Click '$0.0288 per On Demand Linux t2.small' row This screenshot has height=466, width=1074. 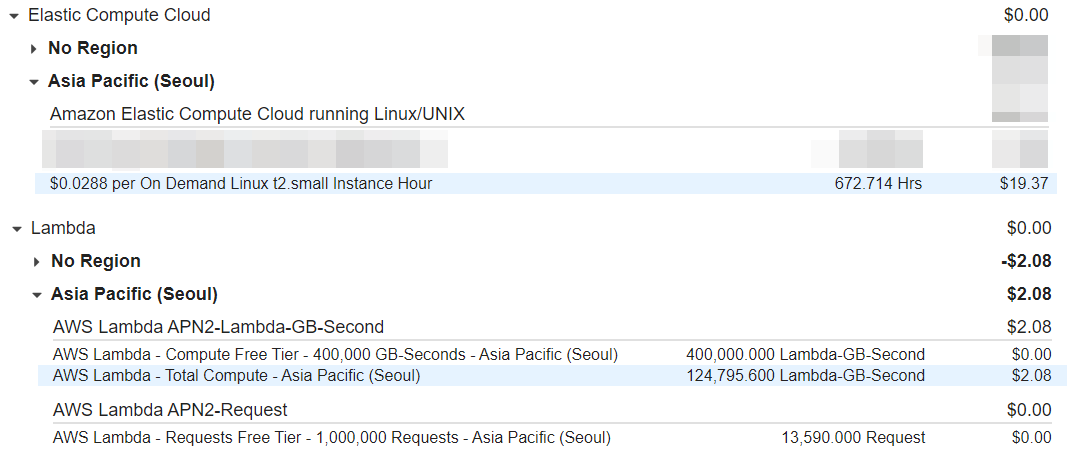[546, 184]
